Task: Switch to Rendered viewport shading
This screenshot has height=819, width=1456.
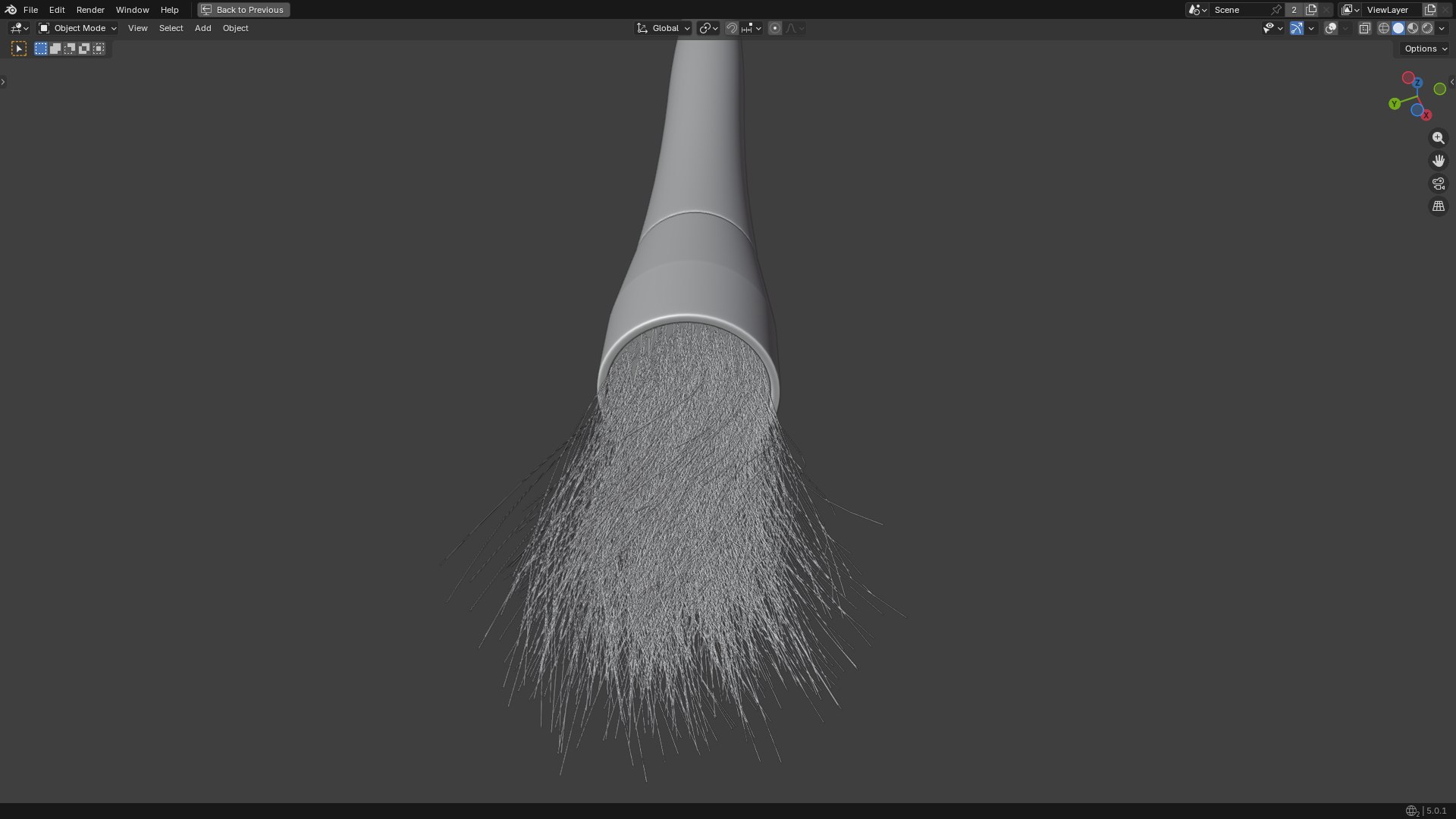Action: tap(1427, 28)
